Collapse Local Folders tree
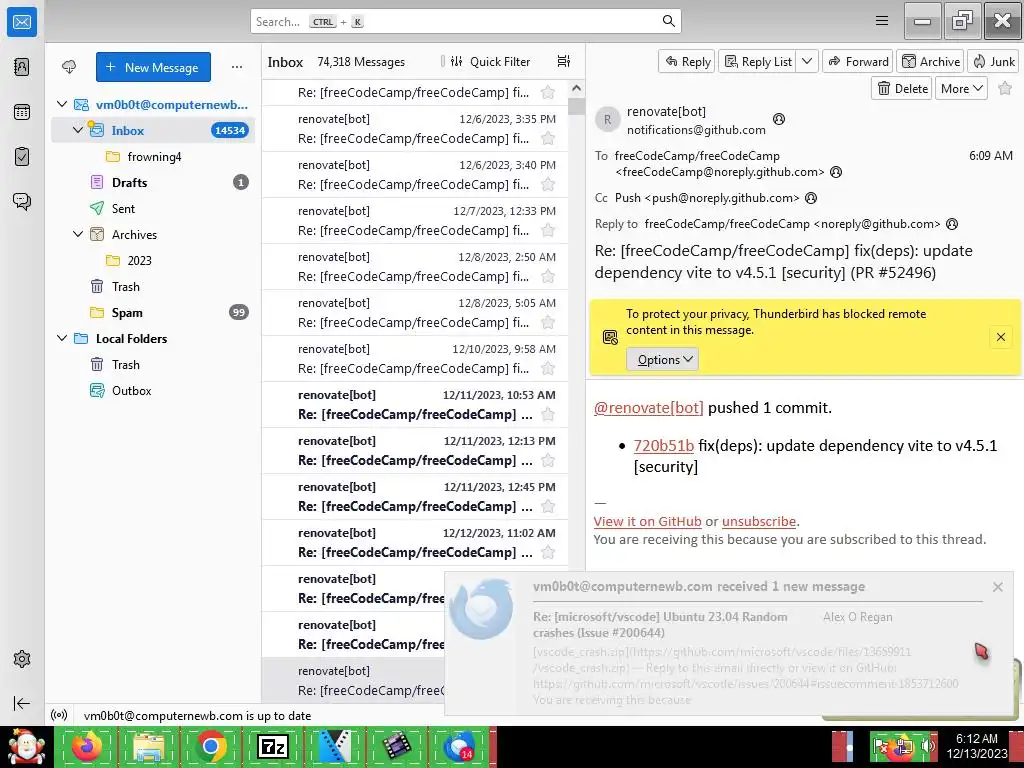The image size is (1024, 768). pos(62,338)
